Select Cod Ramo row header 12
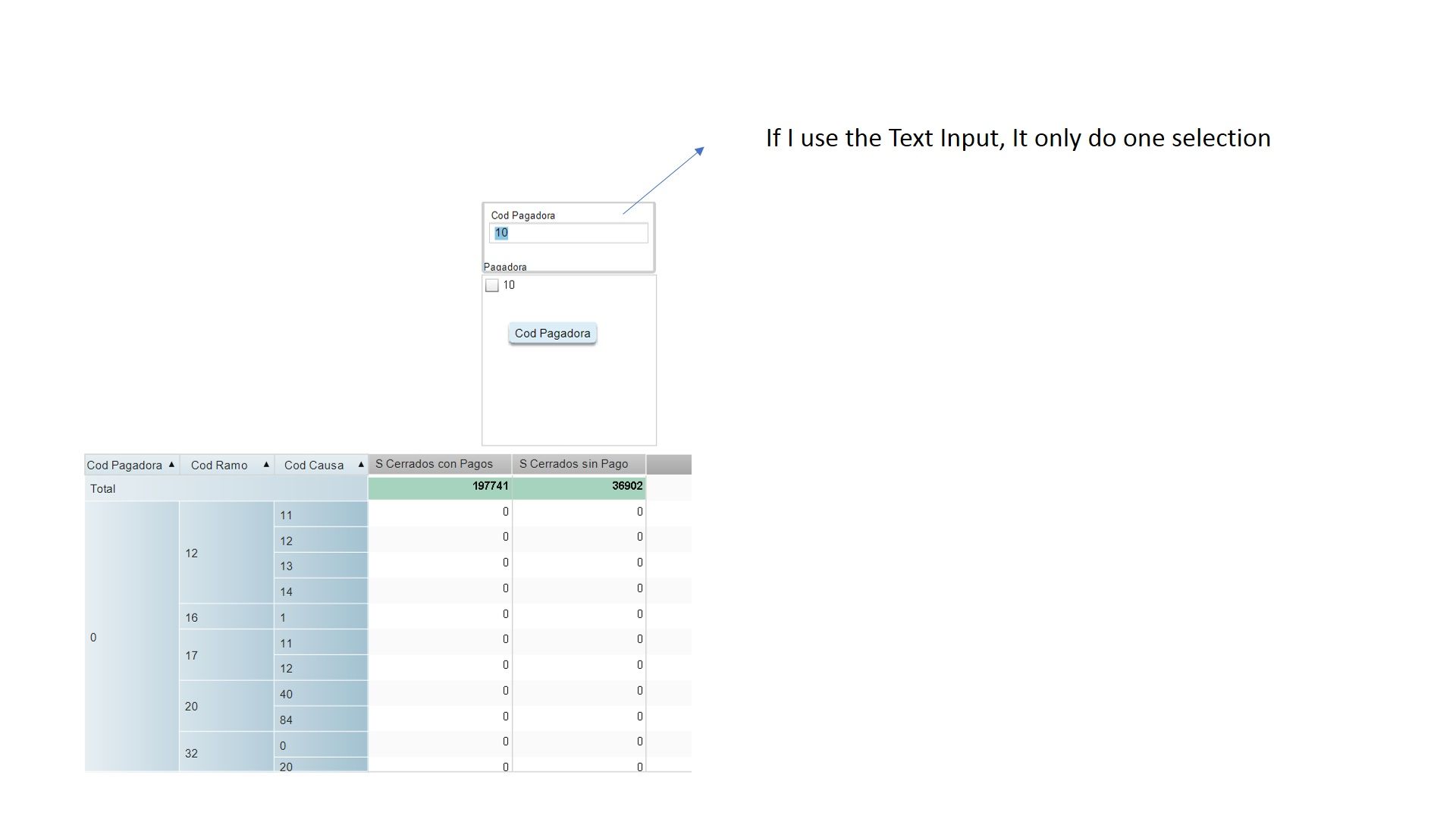 coord(191,554)
